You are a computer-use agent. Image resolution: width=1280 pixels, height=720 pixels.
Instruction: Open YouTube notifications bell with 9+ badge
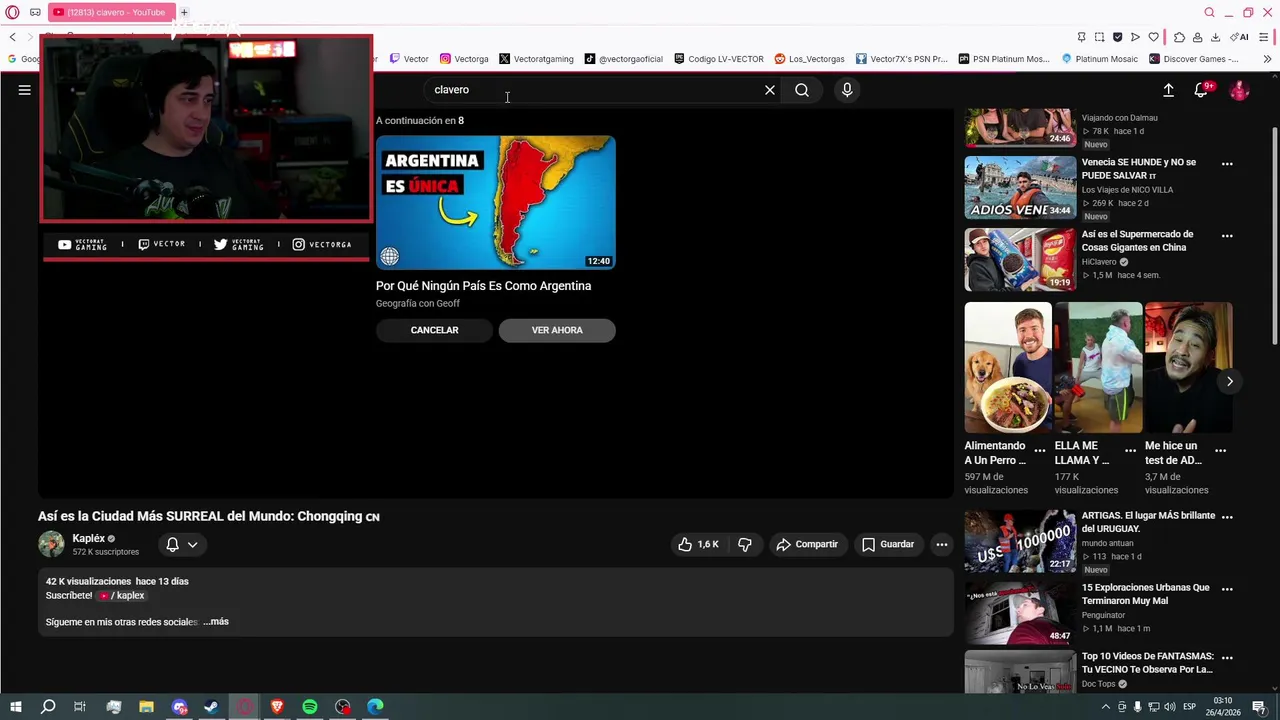pos(1202,90)
